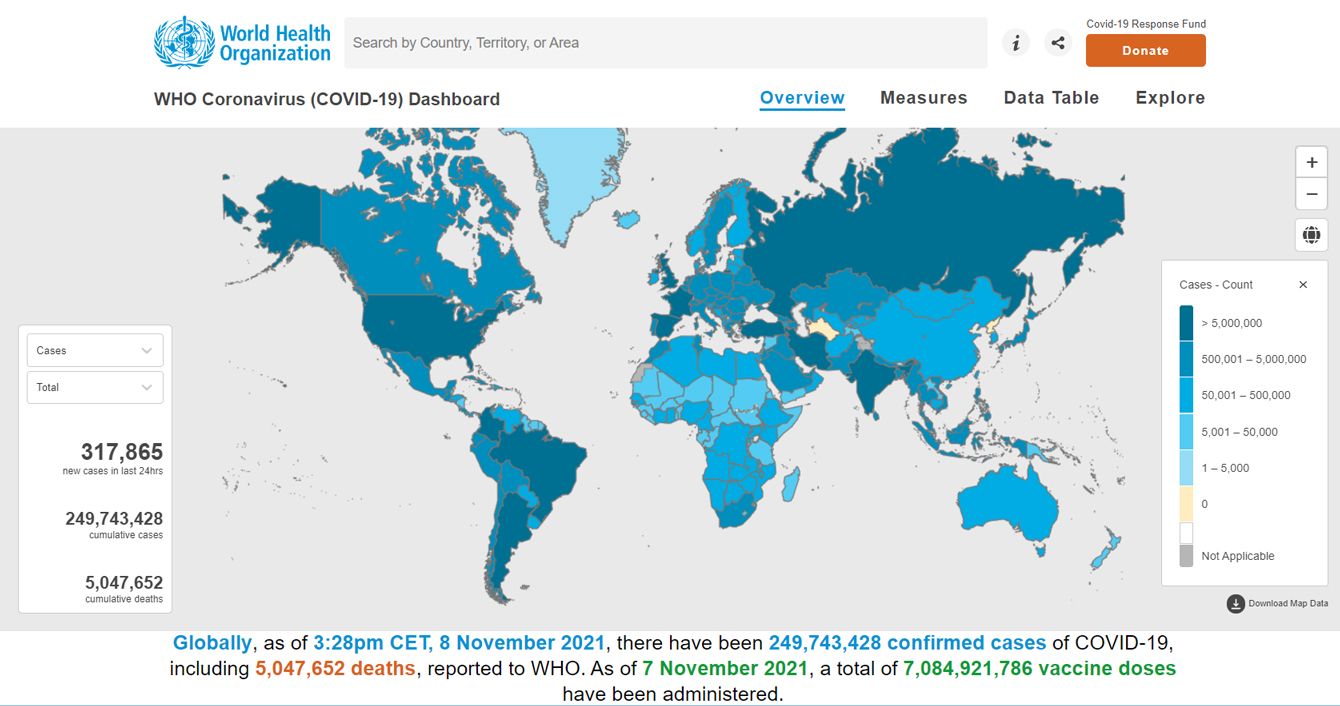Screen dimensions: 1340x706
Task: Click the Globally link in summary text
Action: pyautogui.click(x=212, y=643)
